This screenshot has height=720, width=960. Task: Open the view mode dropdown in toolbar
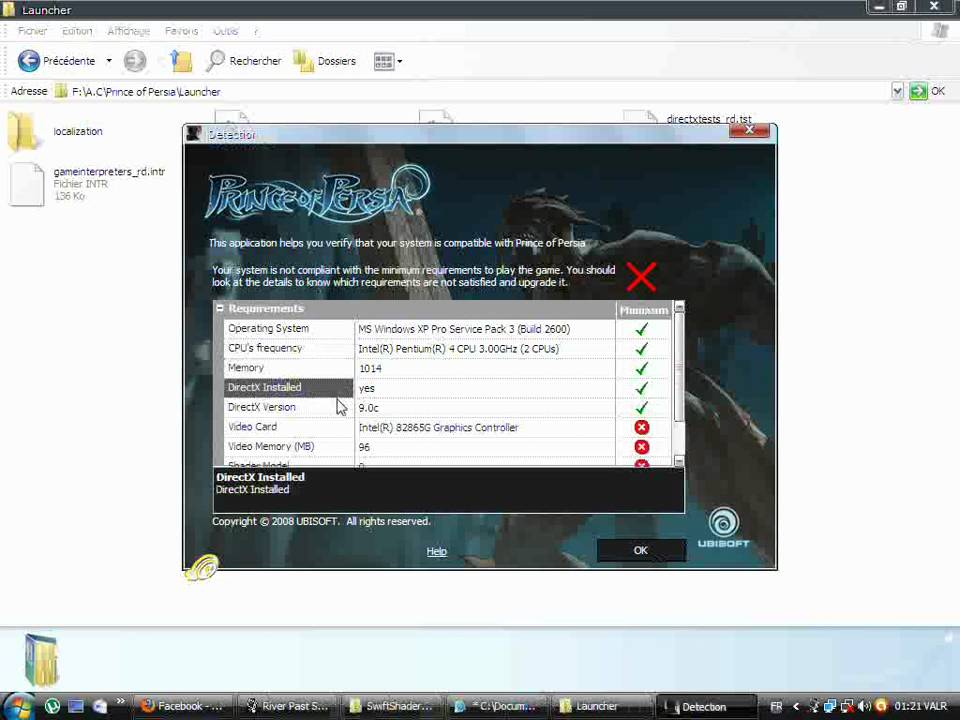click(x=388, y=61)
